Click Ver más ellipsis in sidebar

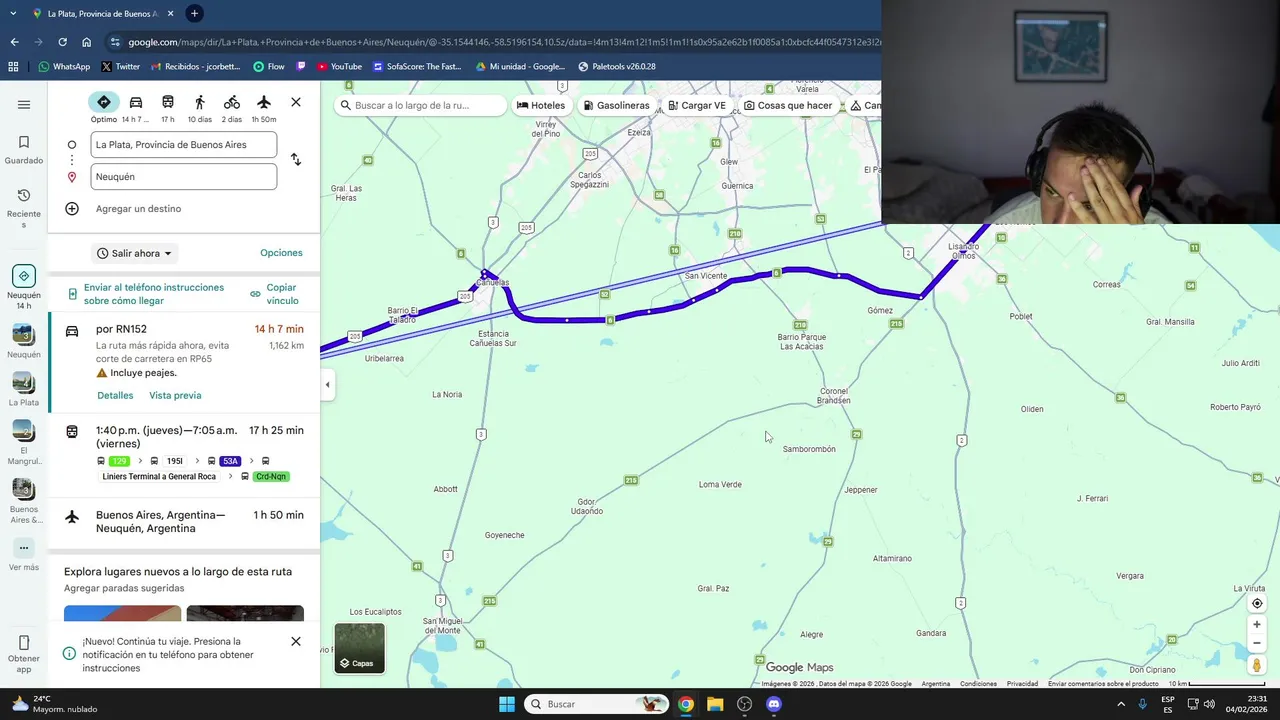point(24,548)
